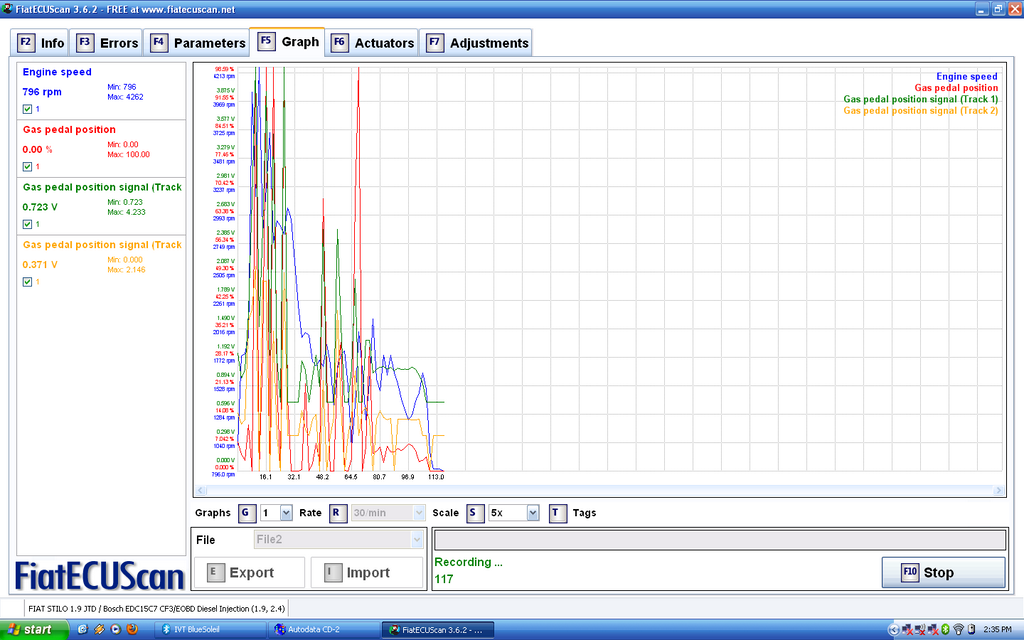
Task: Click the I key icon on Import button
Action: tap(333, 573)
